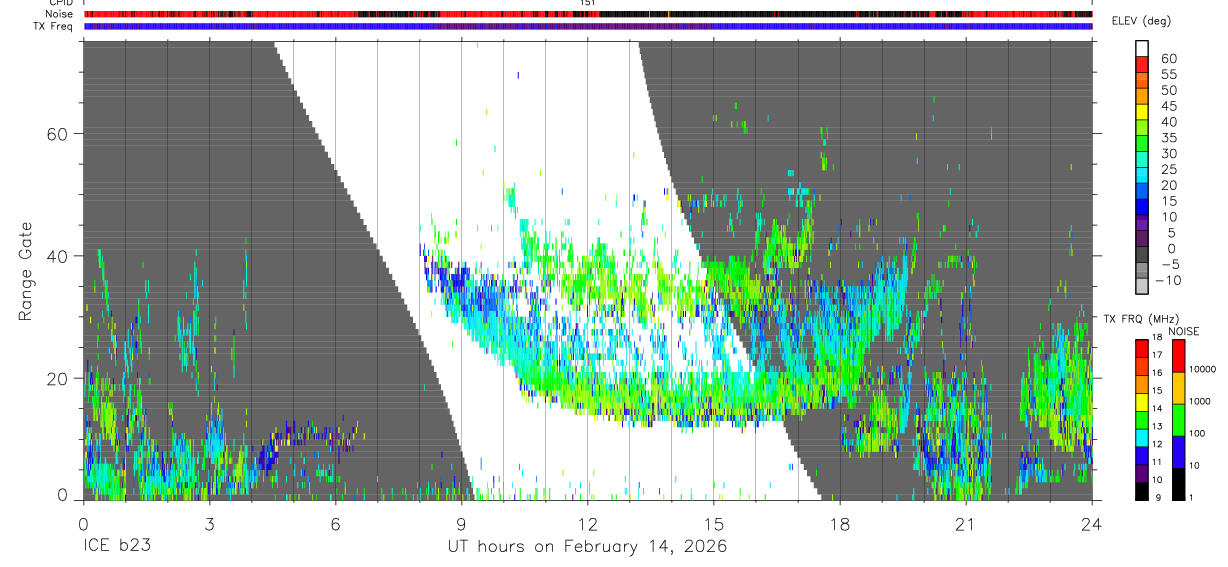Click the '18' tick on the UT hours axis
The height and width of the screenshot is (567, 1228).
pyautogui.click(x=840, y=524)
